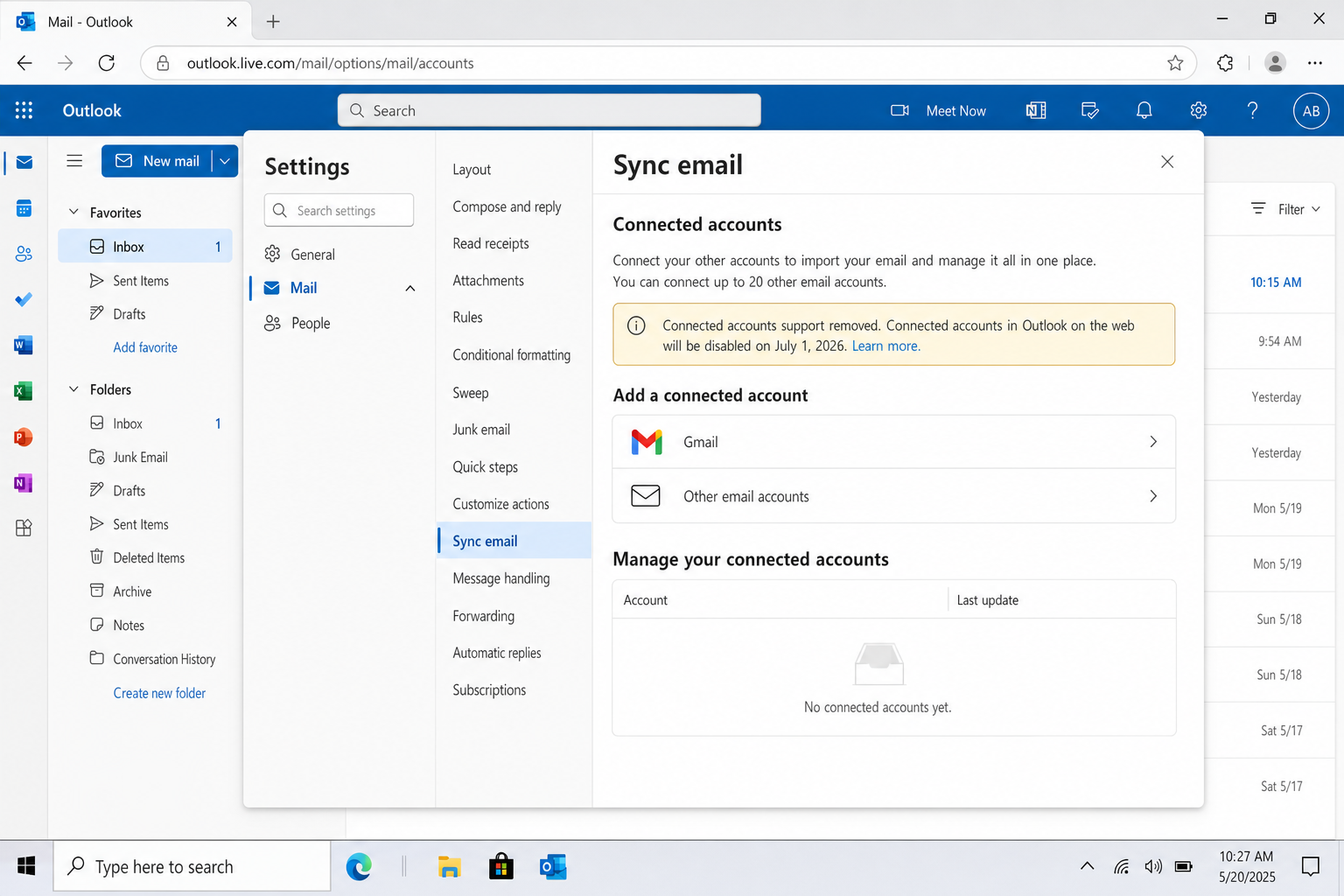The height and width of the screenshot is (896, 1344).
Task: Open Calendar in left rail
Action: pos(24,208)
